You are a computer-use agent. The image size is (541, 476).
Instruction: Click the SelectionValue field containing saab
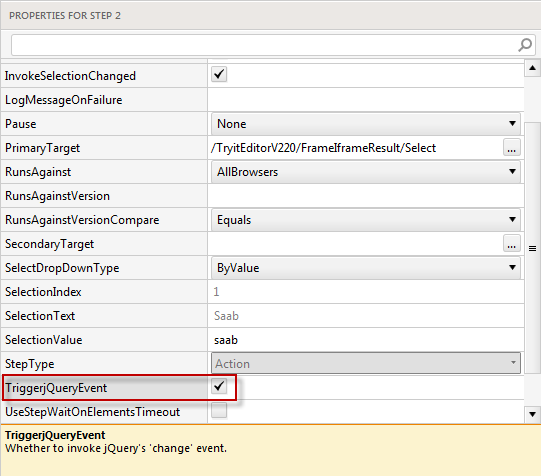(x=366, y=340)
